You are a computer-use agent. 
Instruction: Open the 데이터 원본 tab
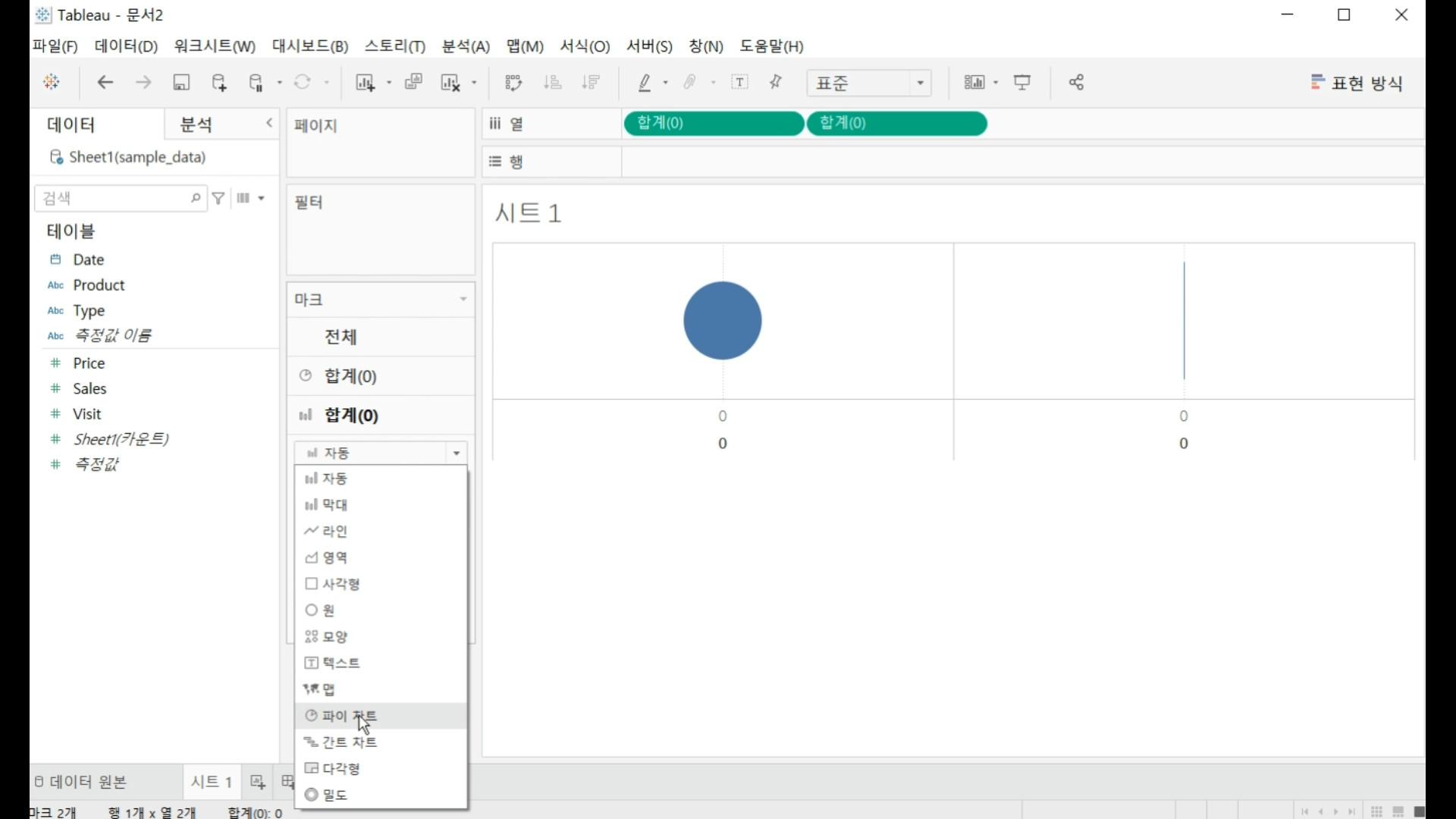tap(82, 782)
